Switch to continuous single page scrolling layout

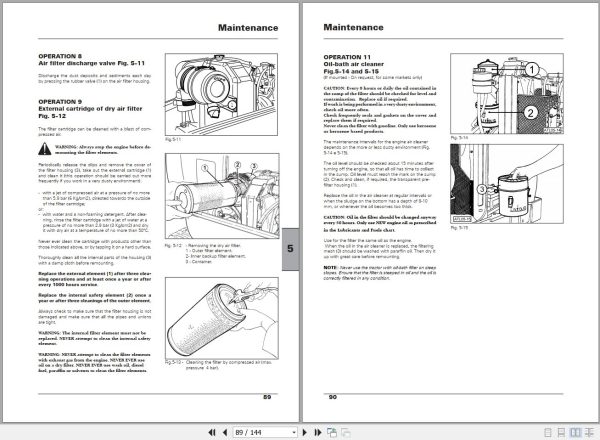point(561,432)
